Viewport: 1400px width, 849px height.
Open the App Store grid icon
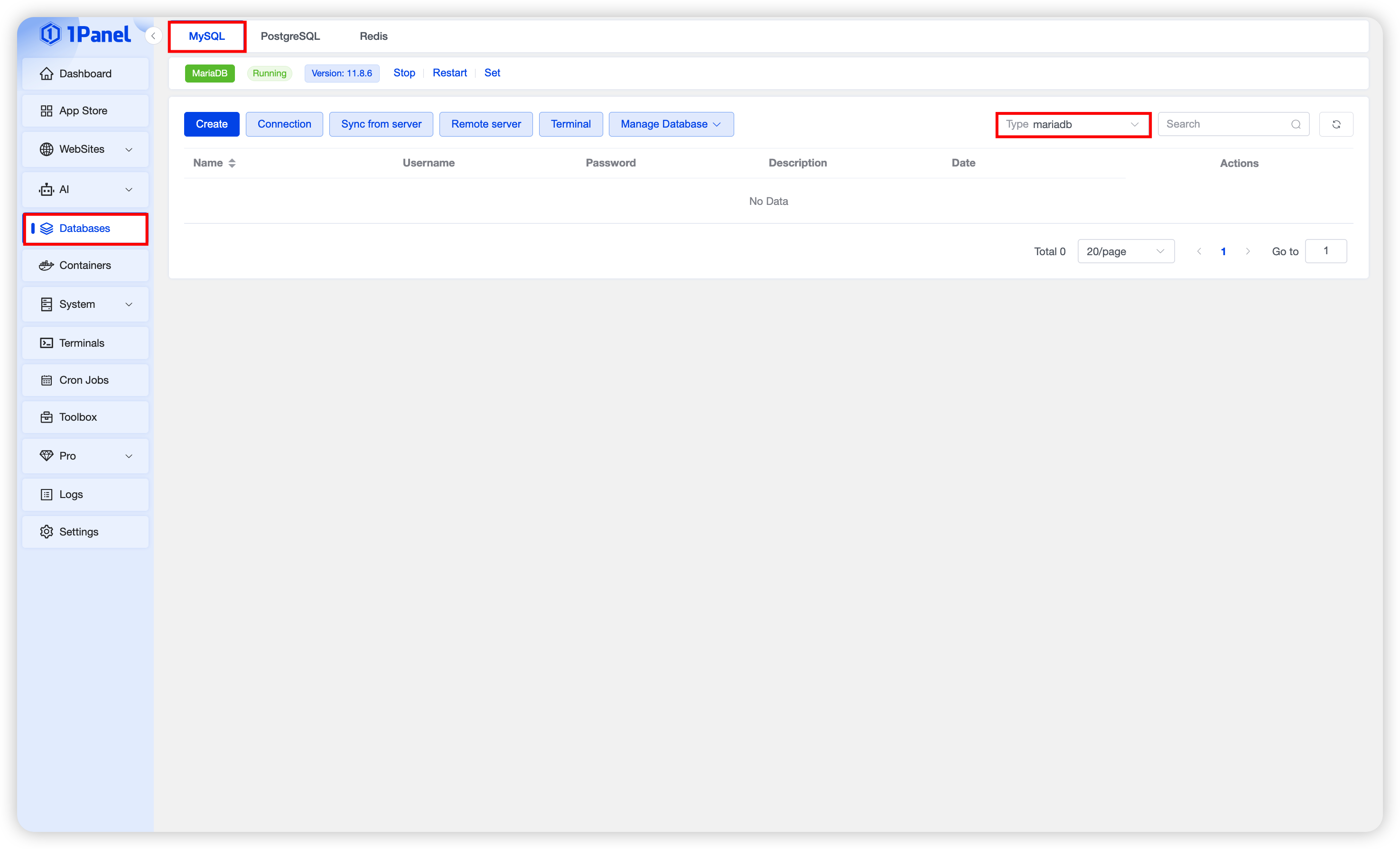click(46, 111)
